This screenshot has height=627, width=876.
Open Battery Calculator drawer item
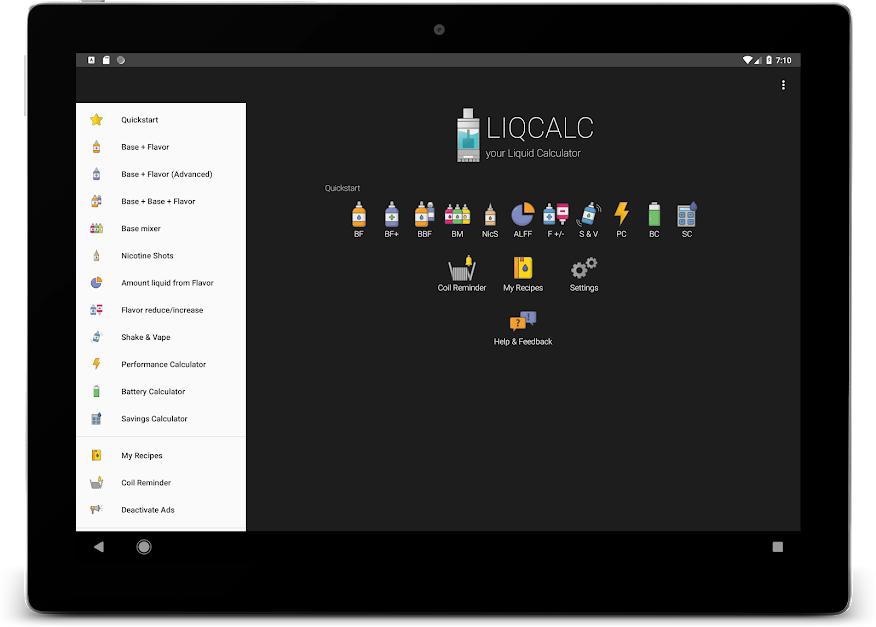[161, 392]
